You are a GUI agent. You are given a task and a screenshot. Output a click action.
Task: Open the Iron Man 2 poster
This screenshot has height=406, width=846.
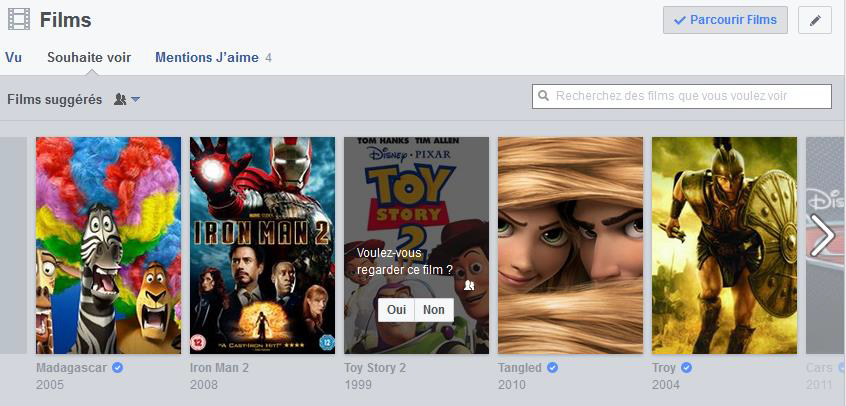tap(262, 245)
